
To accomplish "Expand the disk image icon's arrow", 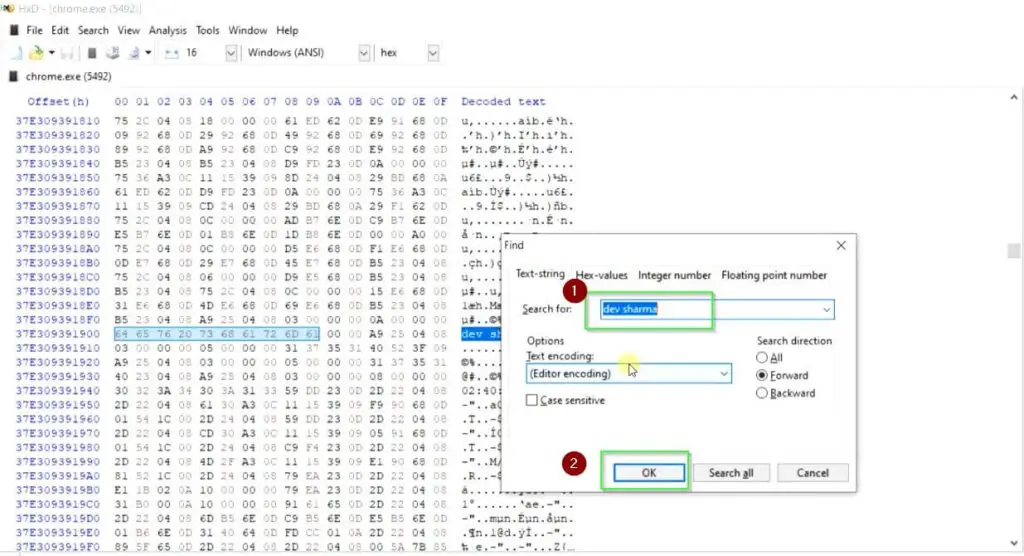I will point(148,53).
